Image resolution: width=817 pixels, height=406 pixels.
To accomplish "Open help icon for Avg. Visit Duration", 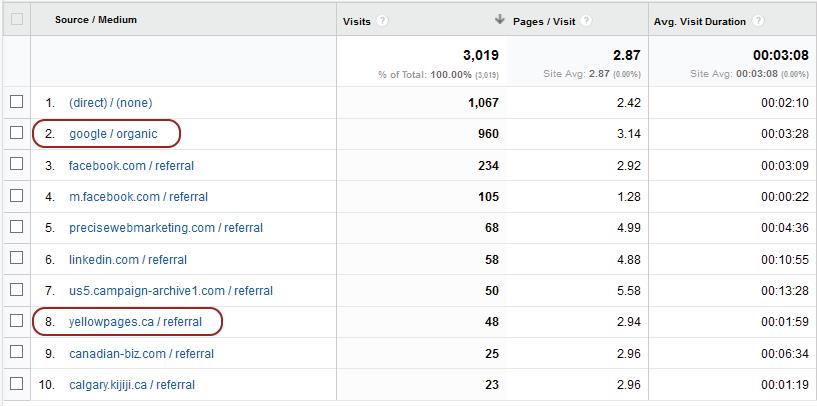I will coord(759,20).
